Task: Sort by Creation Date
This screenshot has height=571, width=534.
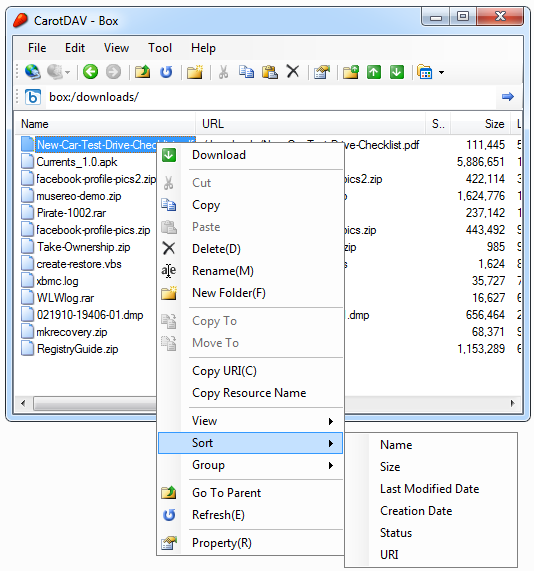Action: tap(431, 511)
